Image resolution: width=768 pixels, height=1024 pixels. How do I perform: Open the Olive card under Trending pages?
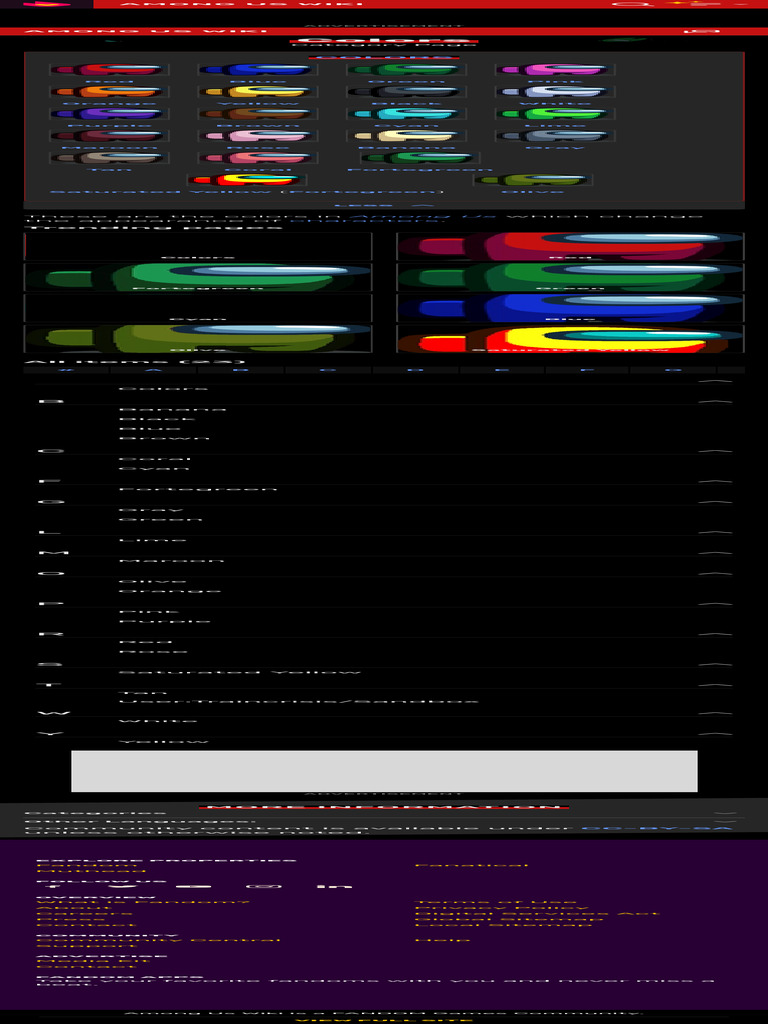coord(198,338)
